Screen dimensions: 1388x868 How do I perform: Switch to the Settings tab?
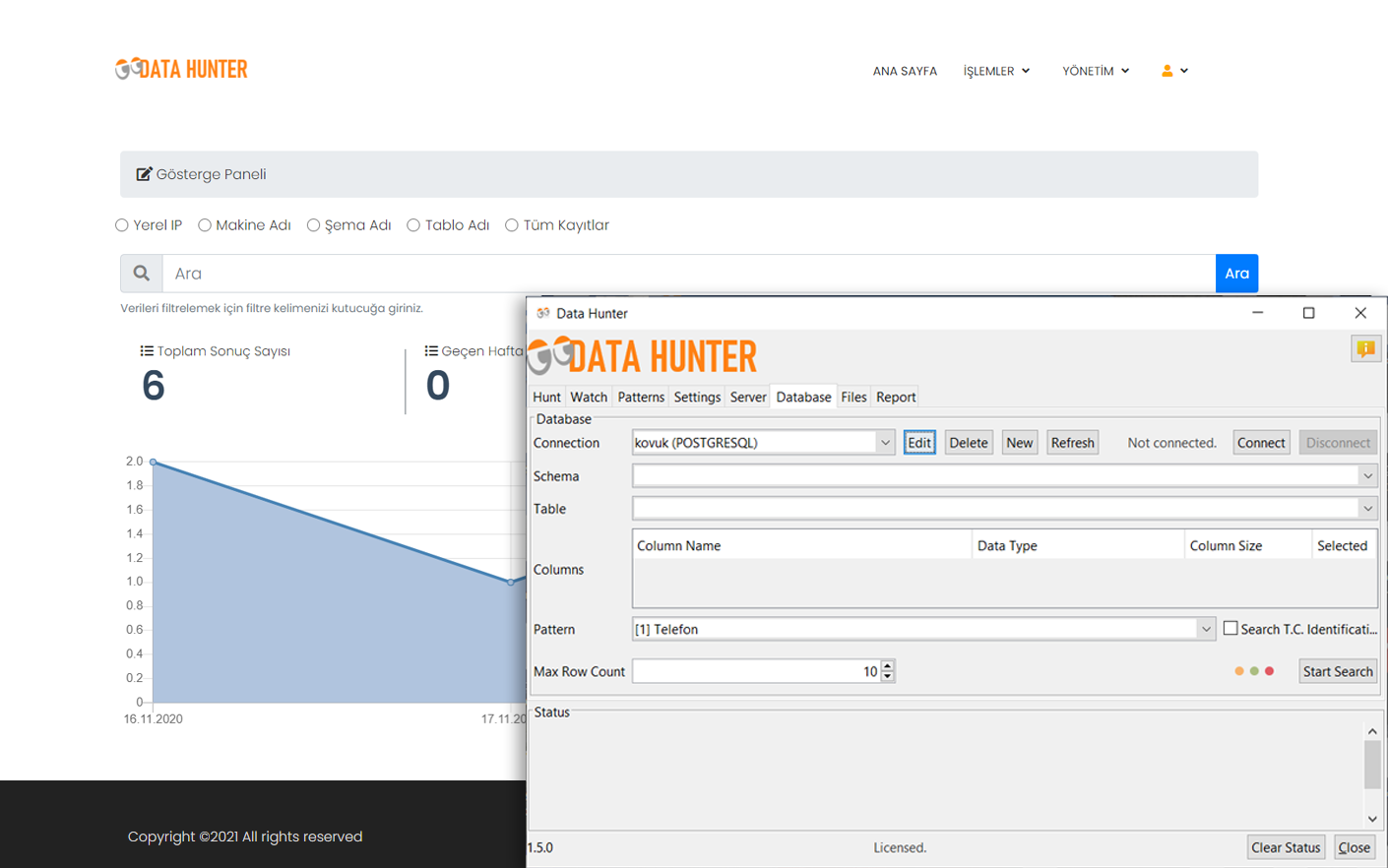click(x=697, y=397)
